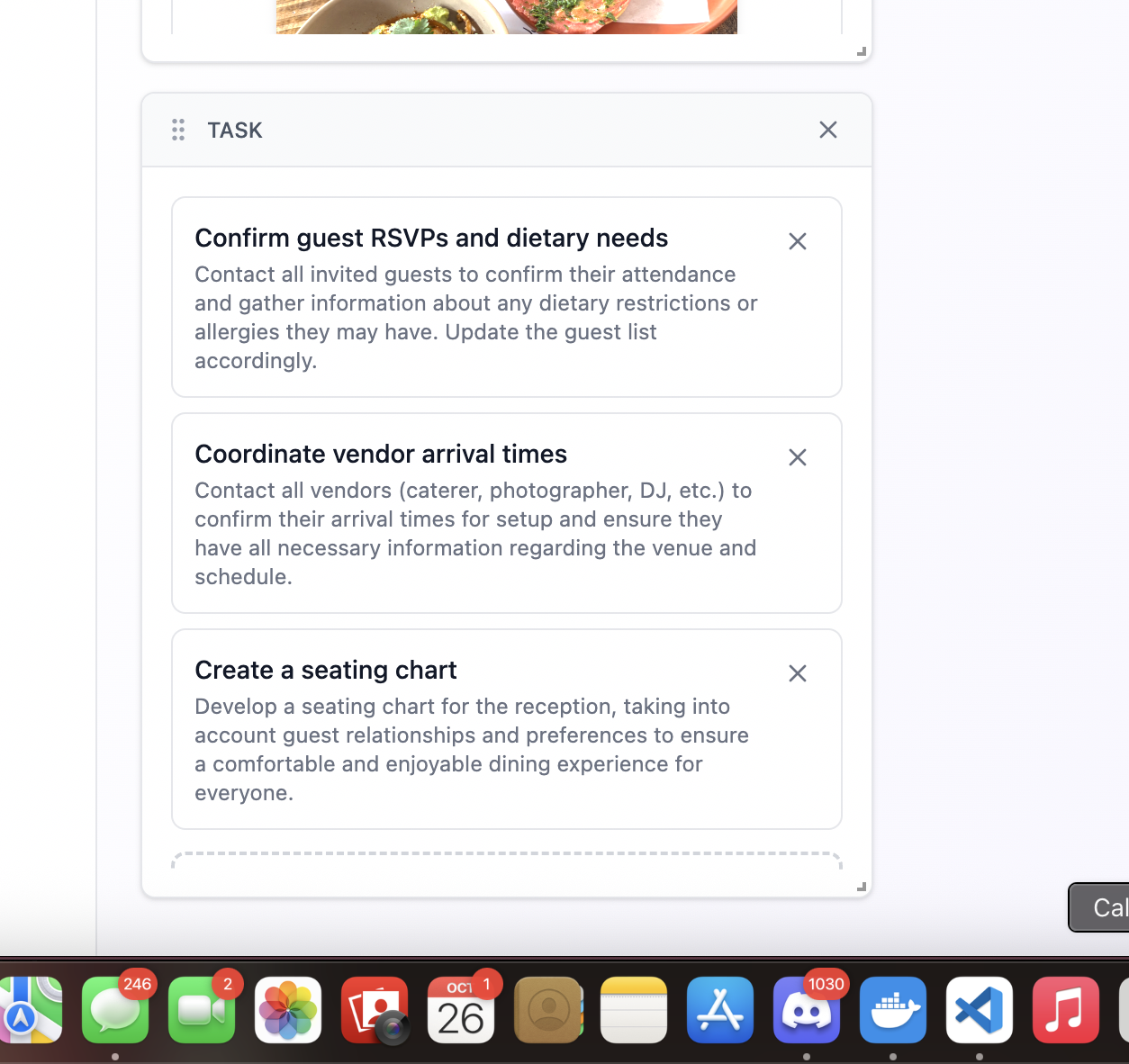
Task: Click the dashed add-task placeholder
Action: pos(507,861)
